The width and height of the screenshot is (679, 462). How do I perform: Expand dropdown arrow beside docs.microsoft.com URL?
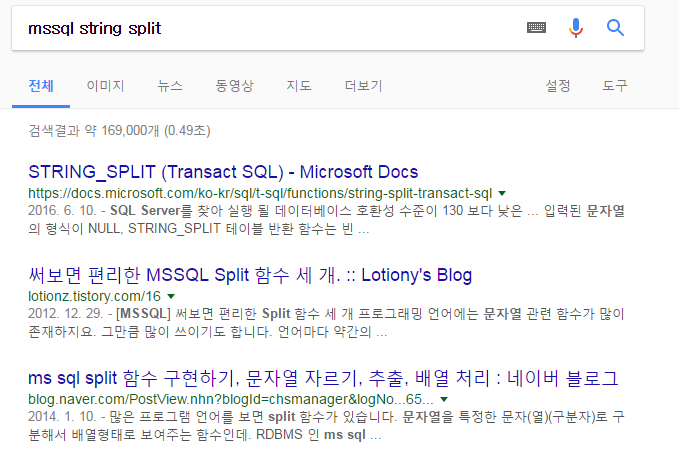[x=502, y=193]
